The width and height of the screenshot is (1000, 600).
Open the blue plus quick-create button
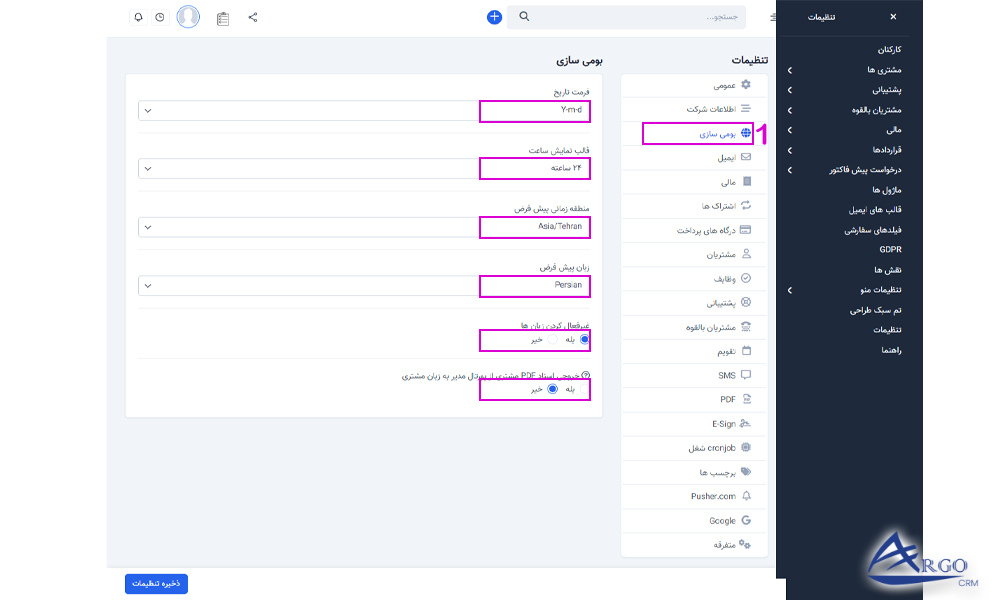(x=493, y=16)
